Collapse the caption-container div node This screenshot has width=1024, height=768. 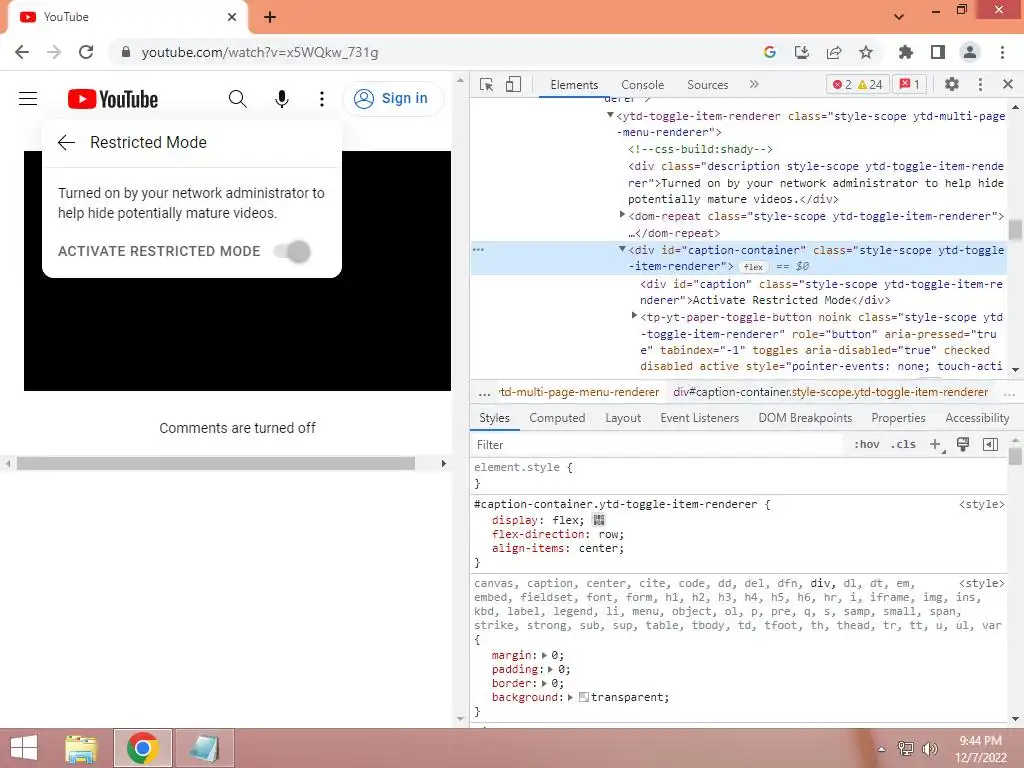click(x=622, y=249)
